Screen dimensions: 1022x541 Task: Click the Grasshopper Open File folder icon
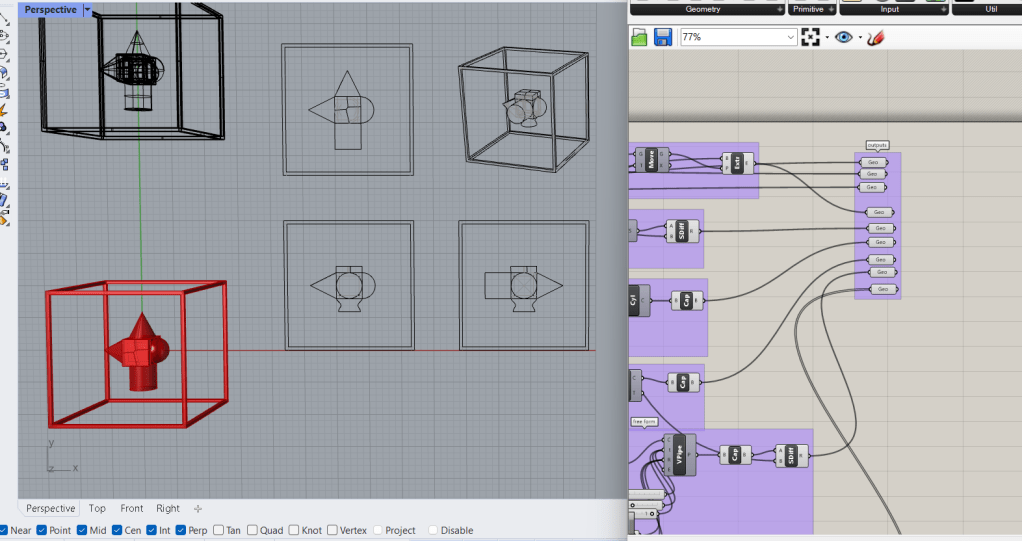coord(640,37)
